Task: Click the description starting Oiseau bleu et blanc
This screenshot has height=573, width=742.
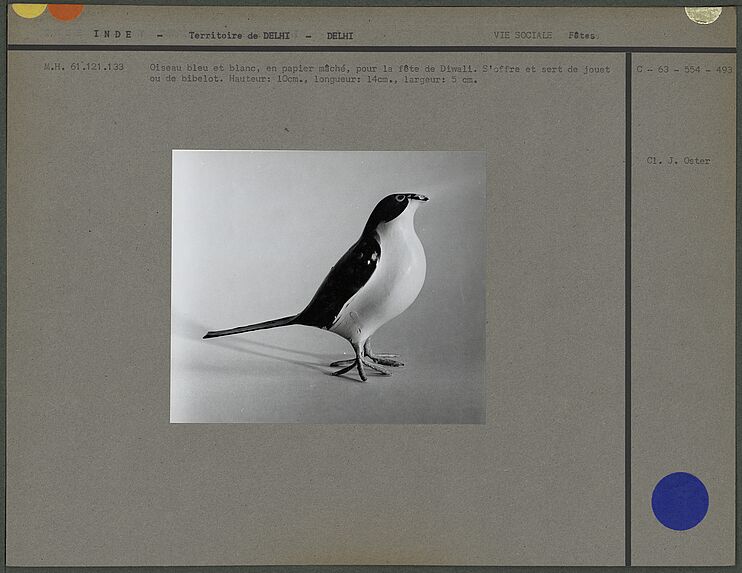Action: point(380,74)
